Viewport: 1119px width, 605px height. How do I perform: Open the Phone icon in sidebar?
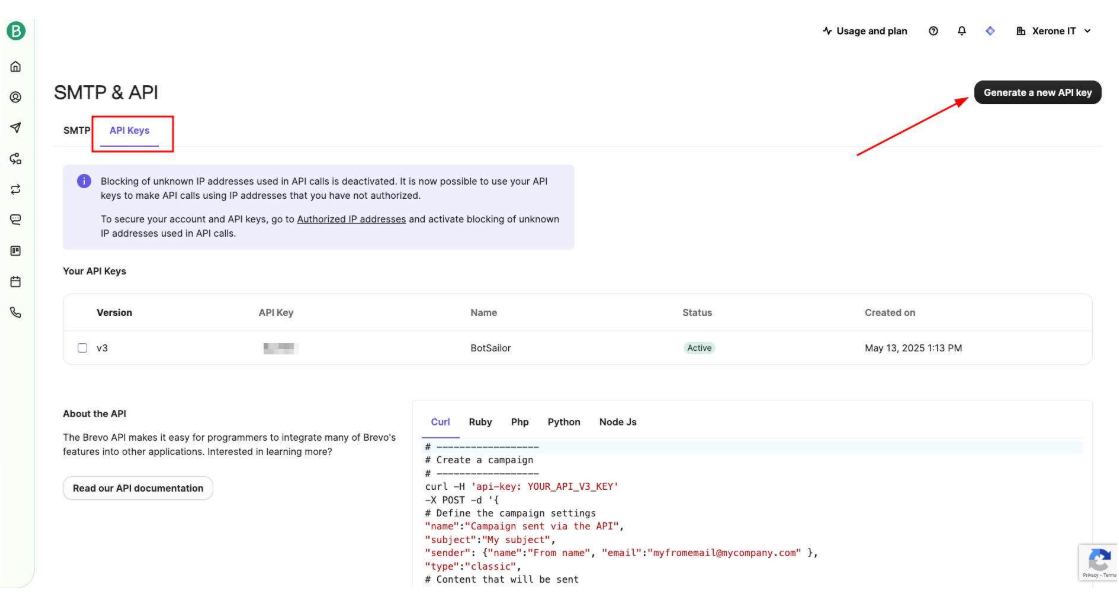[x=16, y=312]
